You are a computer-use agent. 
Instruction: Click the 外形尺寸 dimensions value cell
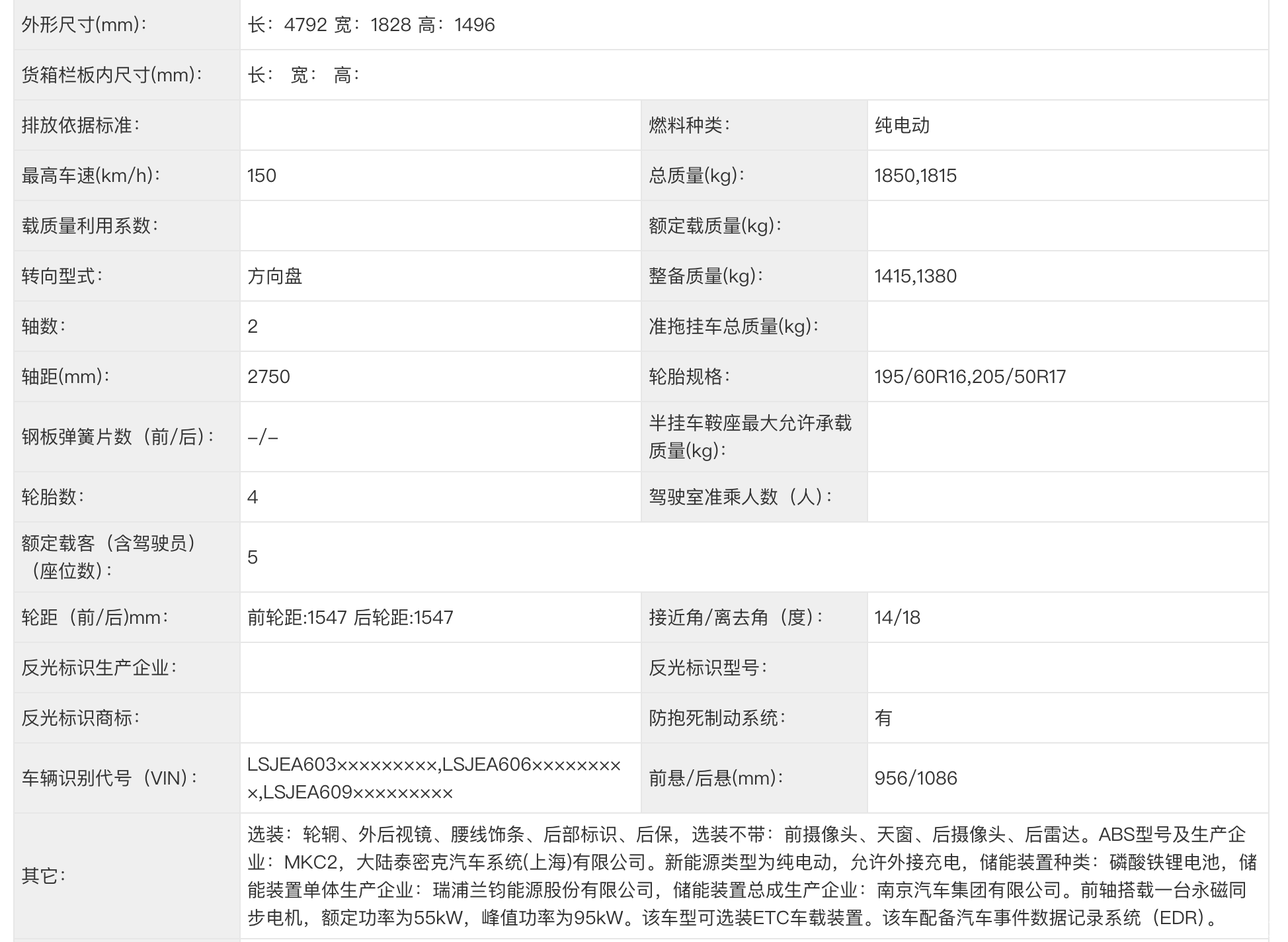371,25
